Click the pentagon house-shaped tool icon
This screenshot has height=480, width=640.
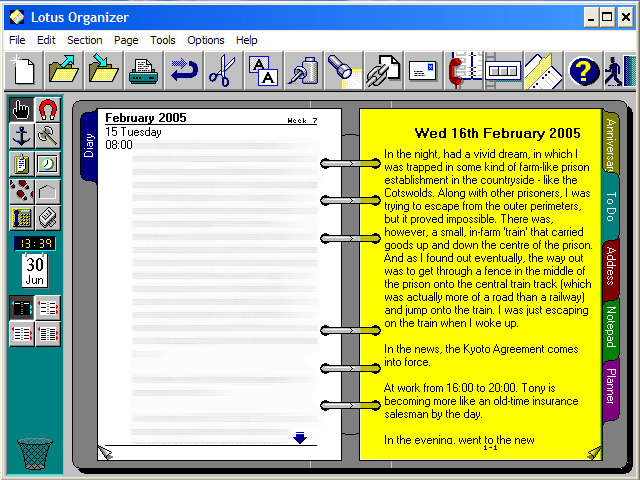point(48,191)
